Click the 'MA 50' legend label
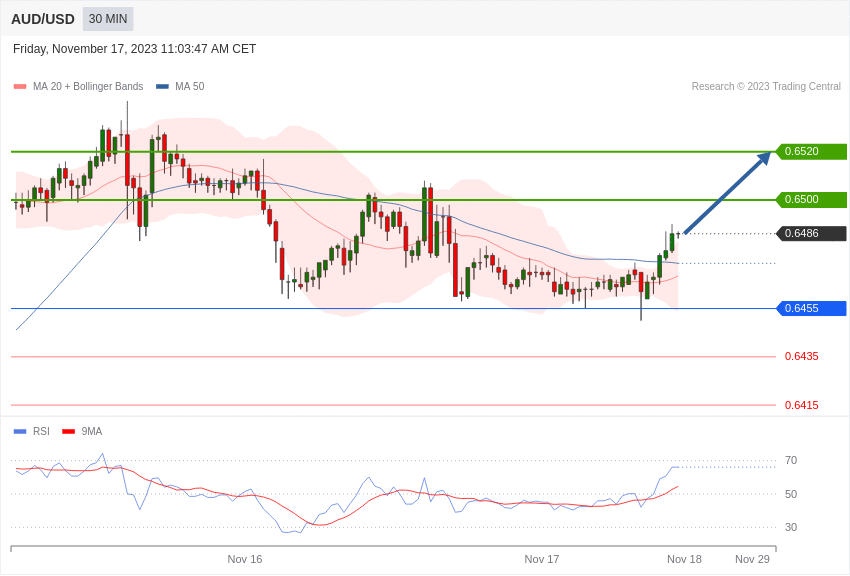 tap(190, 86)
